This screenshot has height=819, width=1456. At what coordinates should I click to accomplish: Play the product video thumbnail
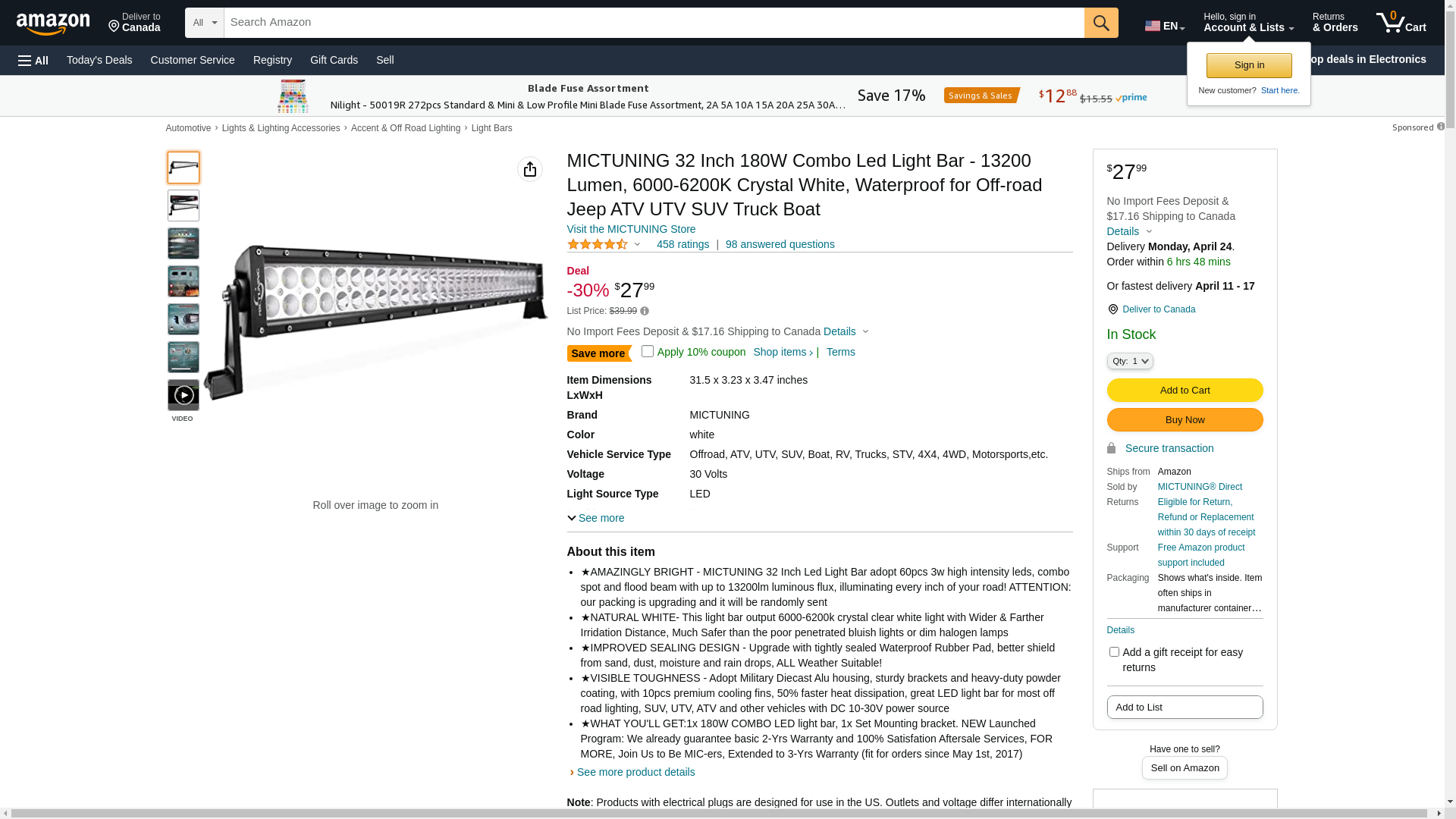click(x=184, y=395)
